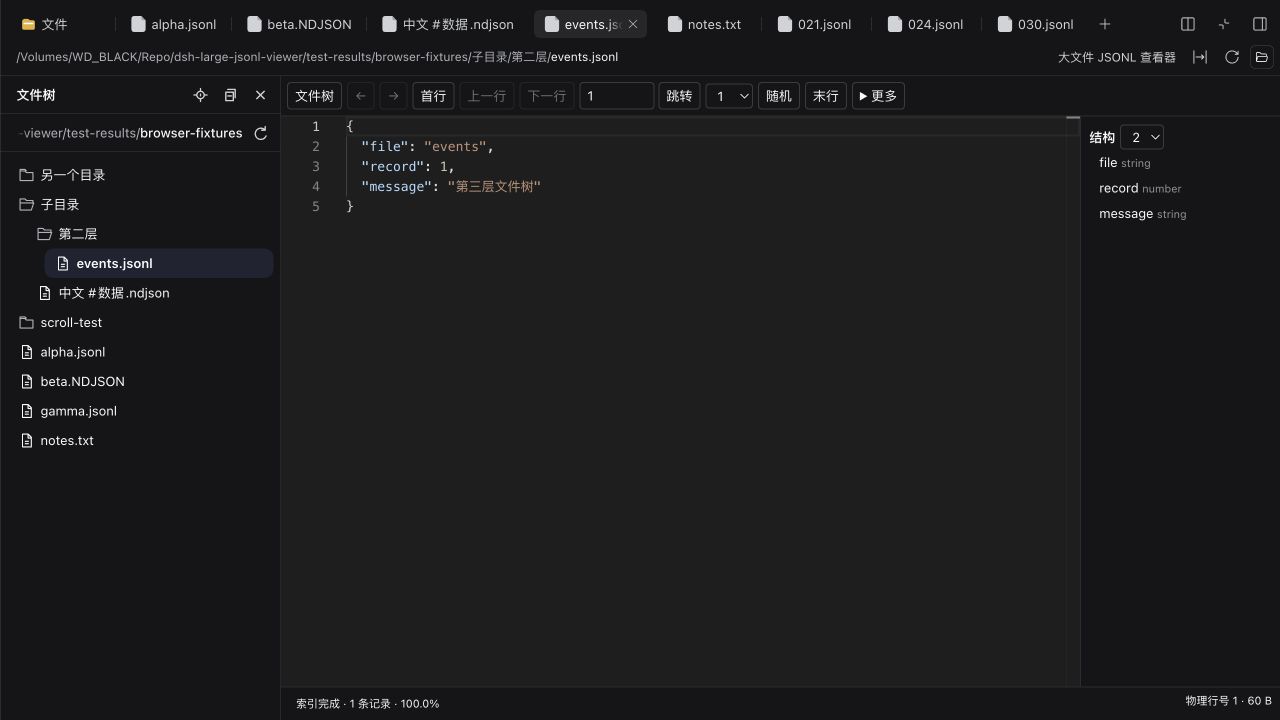Collapse all folders via the file tree header icon
Viewport: 1280px width, 720px height.
point(230,95)
